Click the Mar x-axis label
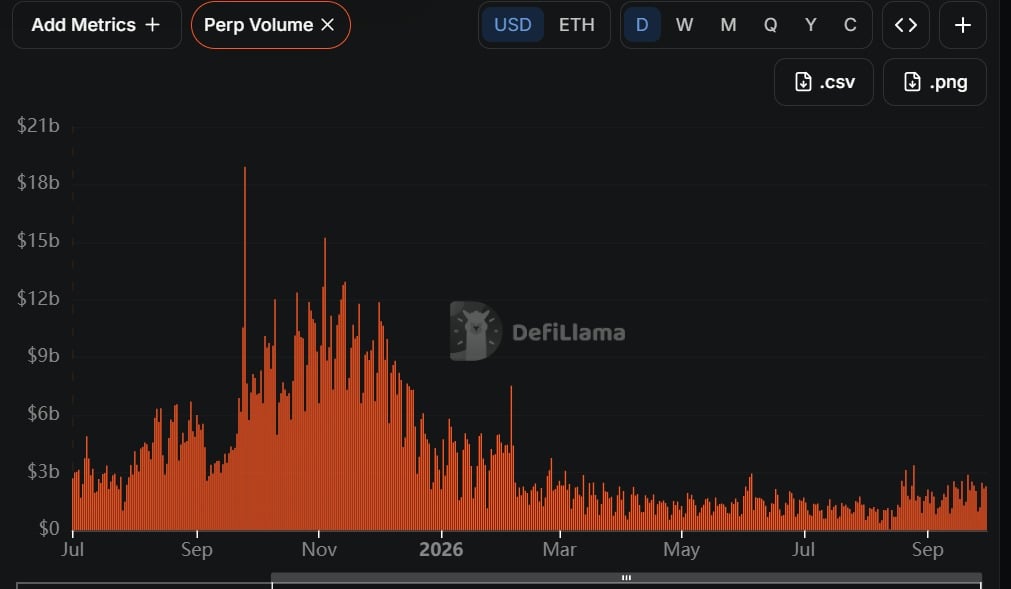1011x589 pixels. (560, 549)
